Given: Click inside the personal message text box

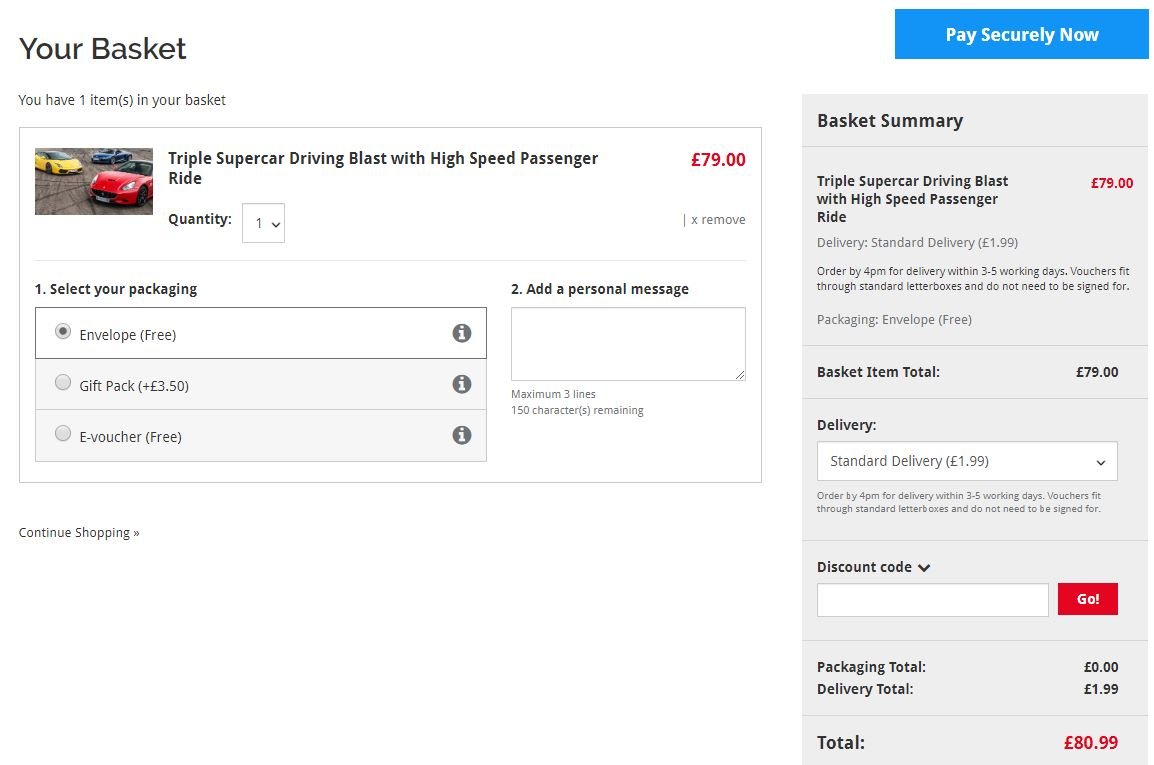Looking at the screenshot, I should tap(627, 343).
